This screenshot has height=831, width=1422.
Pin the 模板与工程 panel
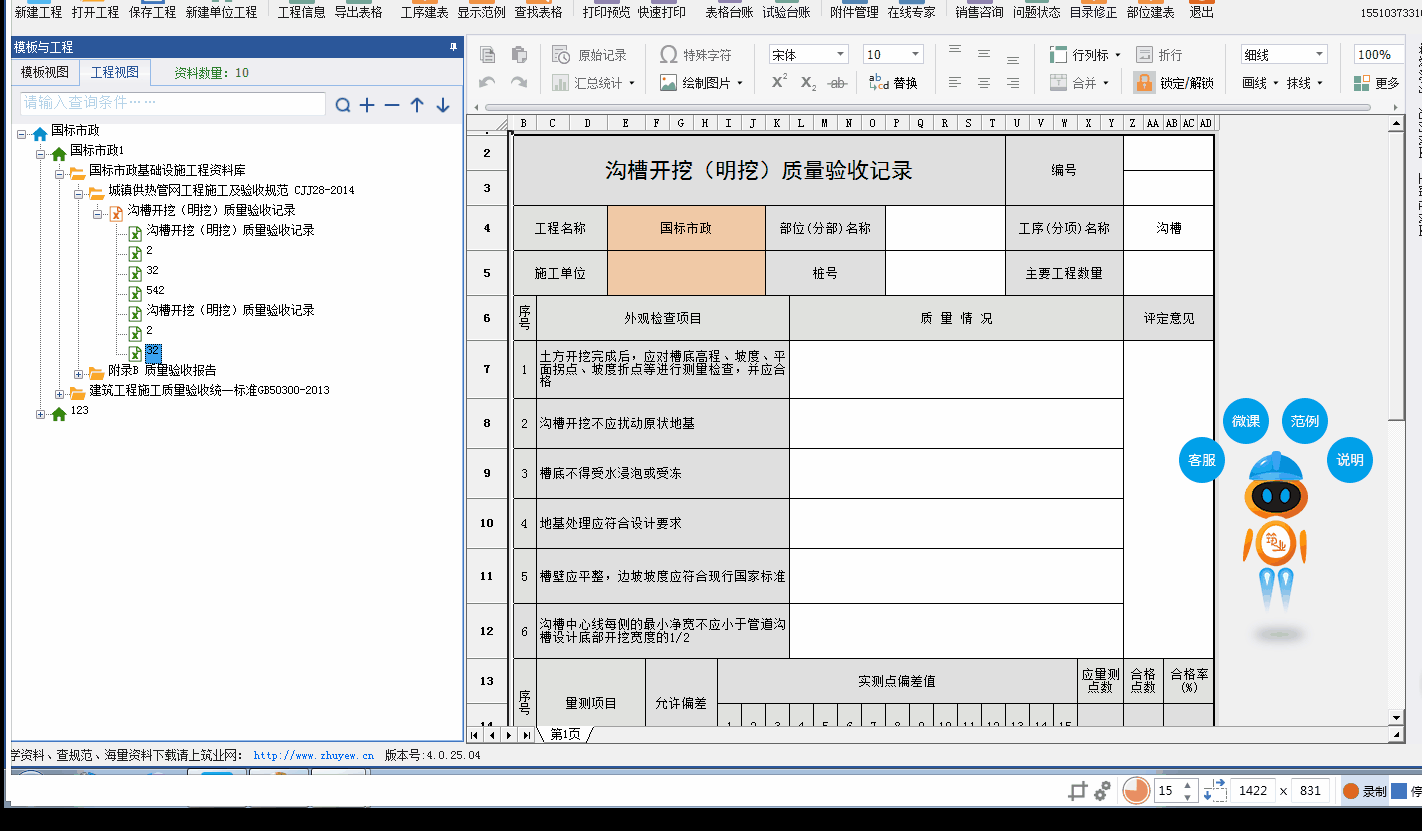pos(453,47)
